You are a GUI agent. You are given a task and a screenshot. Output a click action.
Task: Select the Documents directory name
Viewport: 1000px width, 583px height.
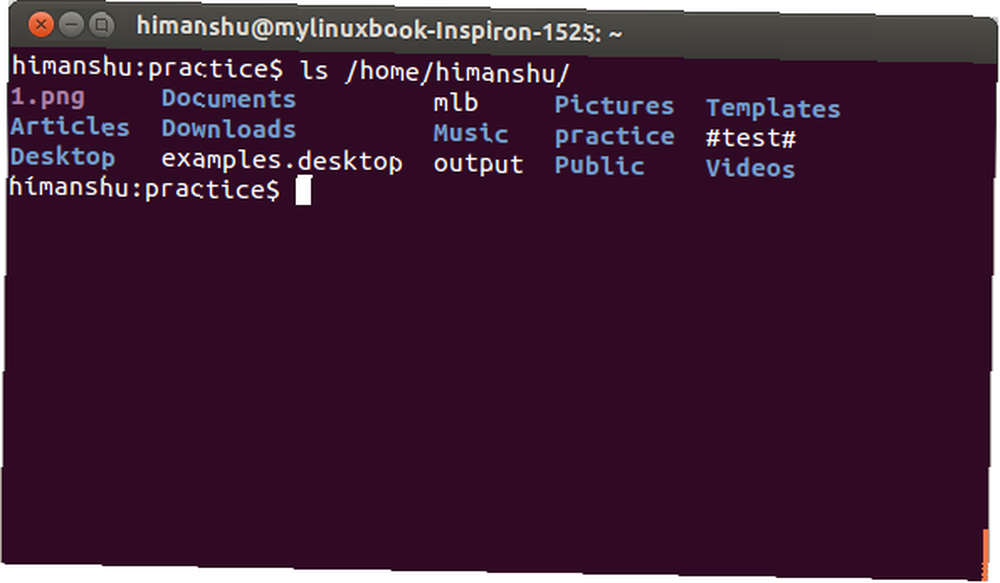(228, 99)
